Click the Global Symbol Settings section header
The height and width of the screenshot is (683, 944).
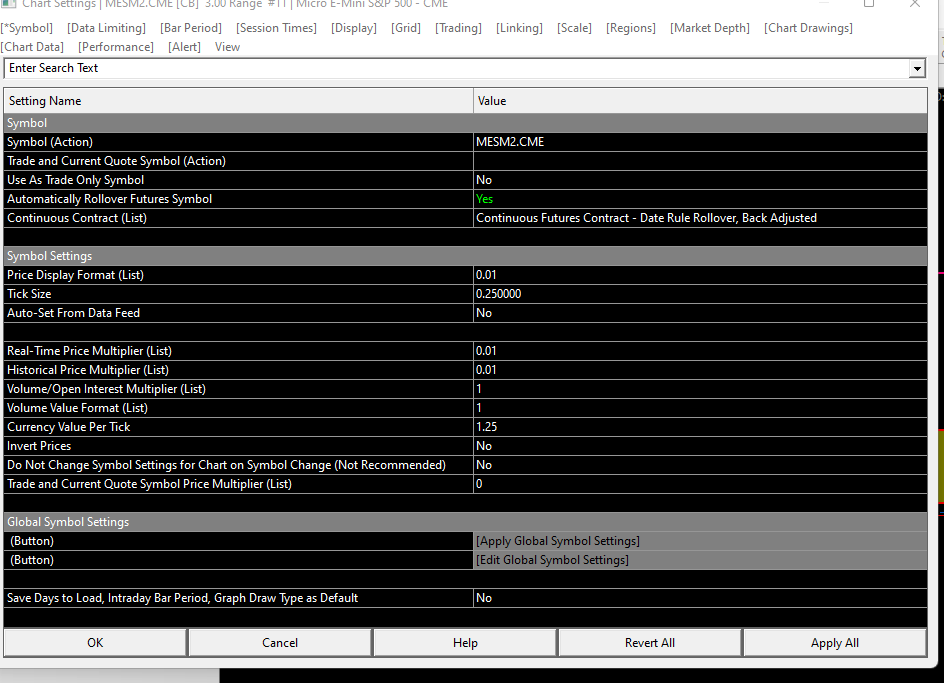[465, 522]
